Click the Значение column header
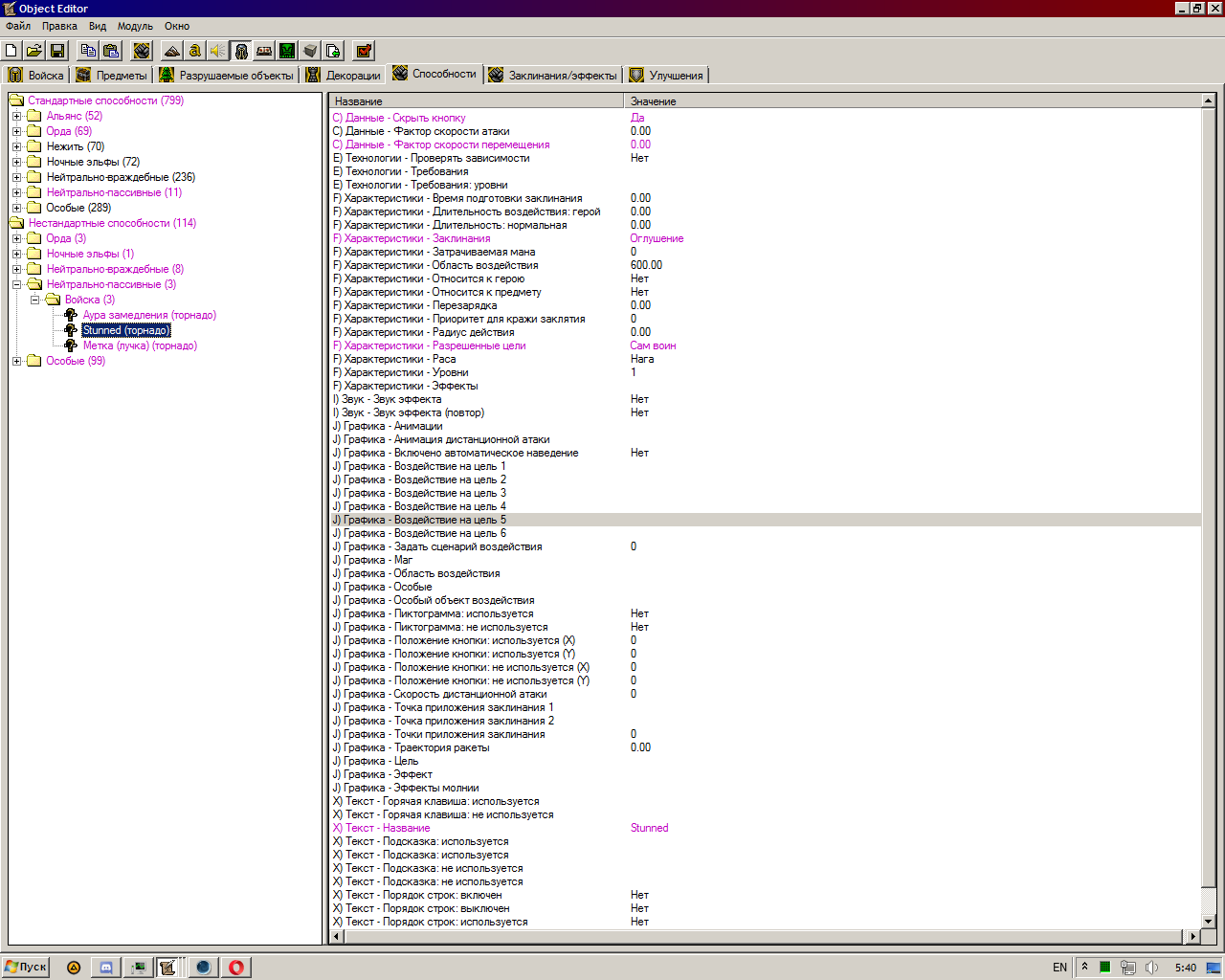 (654, 101)
